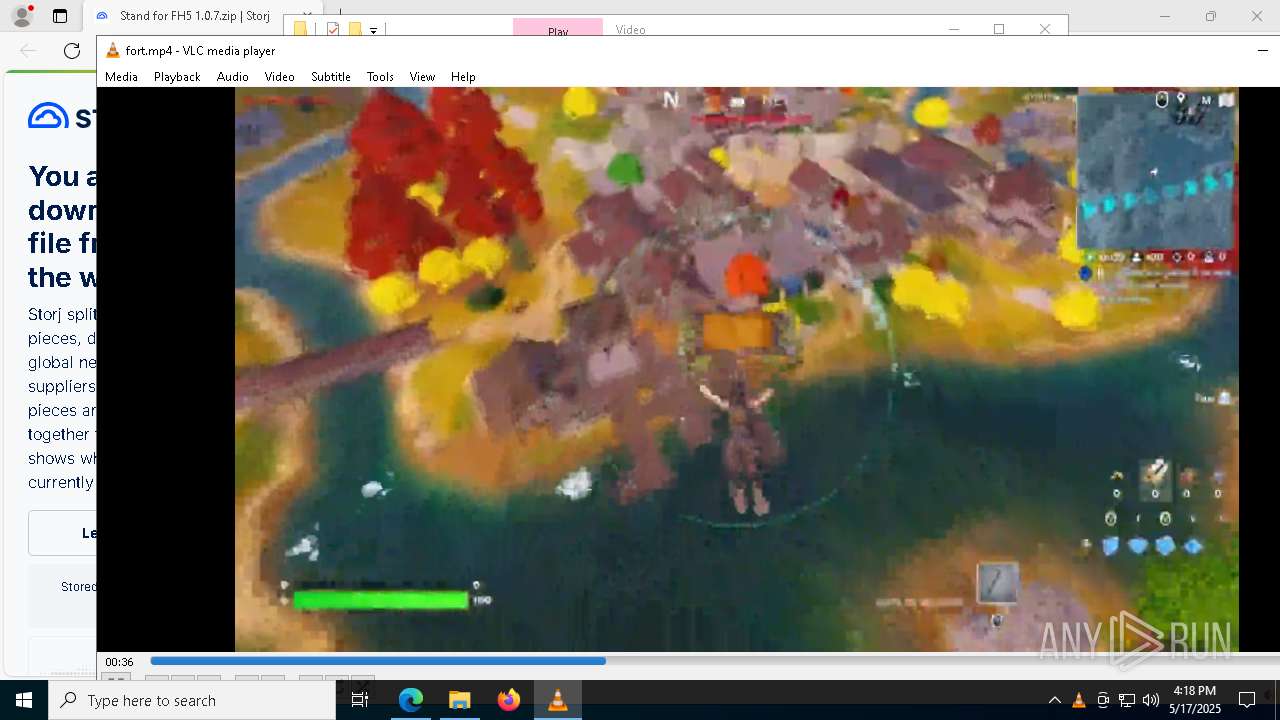Click the Meet Now tray icon

click(x=1103, y=700)
